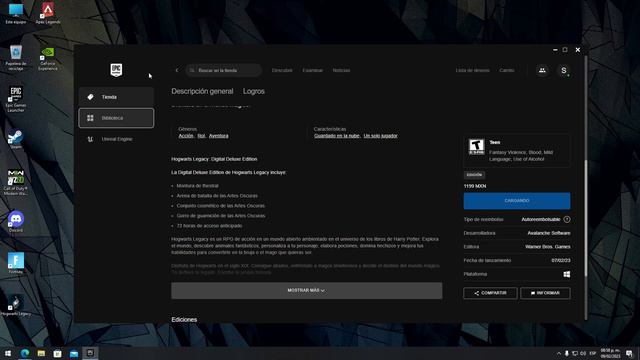Open Lista de deseos wishlist link

(473, 70)
